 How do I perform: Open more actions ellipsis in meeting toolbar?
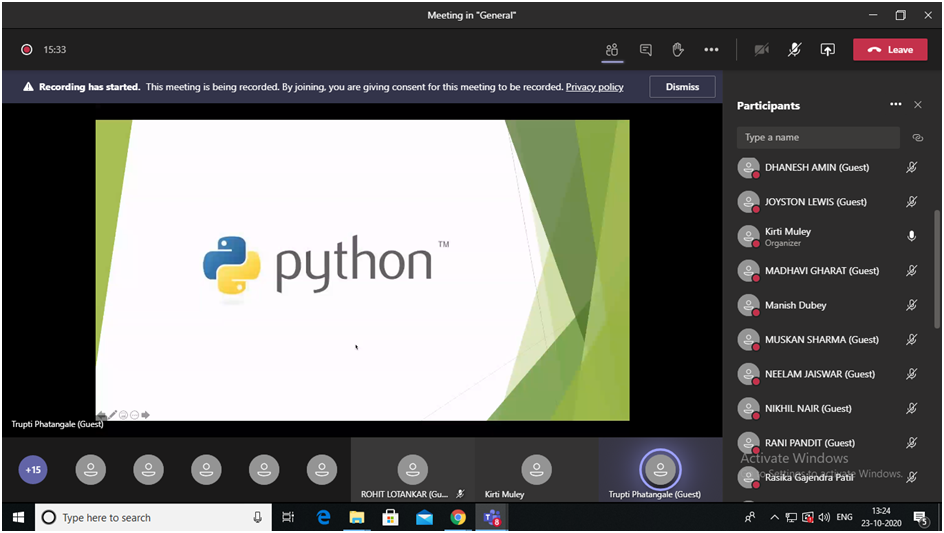point(711,50)
